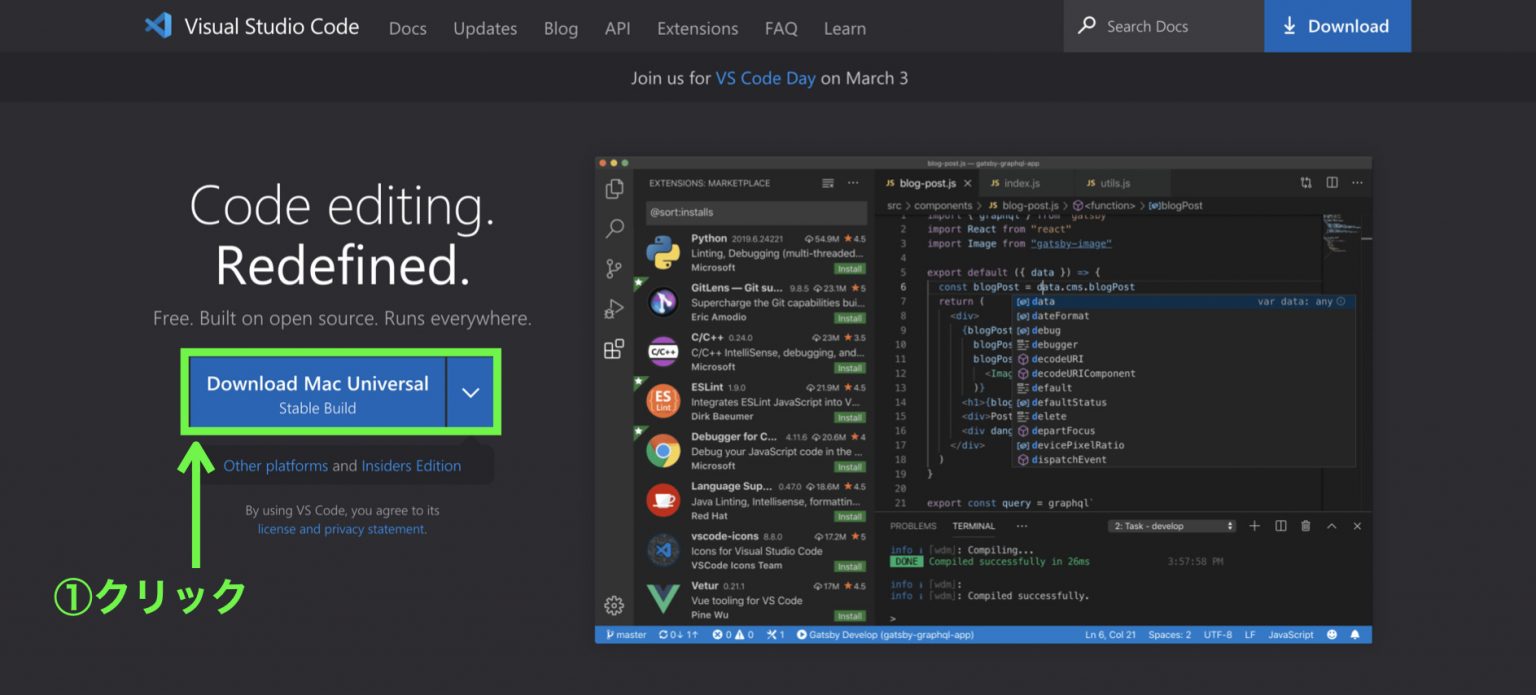Viewport: 1536px width, 695px height.
Task: Select the Search magnifier icon
Action: click(x=614, y=228)
